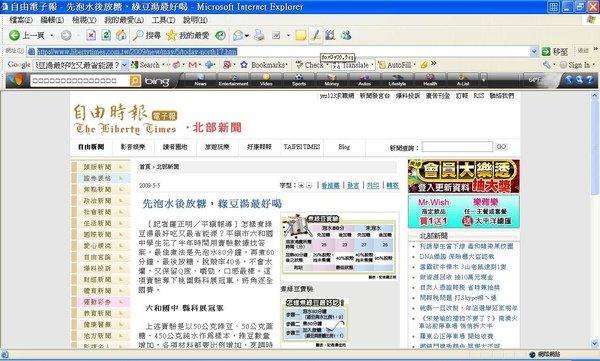Click the Google toolbar highlighter icon
The width and height of the screenshot is (600, 361).
[x=424, y=65]
